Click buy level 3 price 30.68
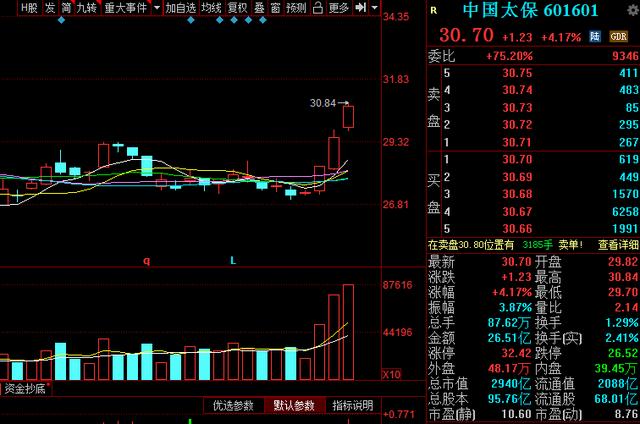640x424 pixels. pos(517,194)
